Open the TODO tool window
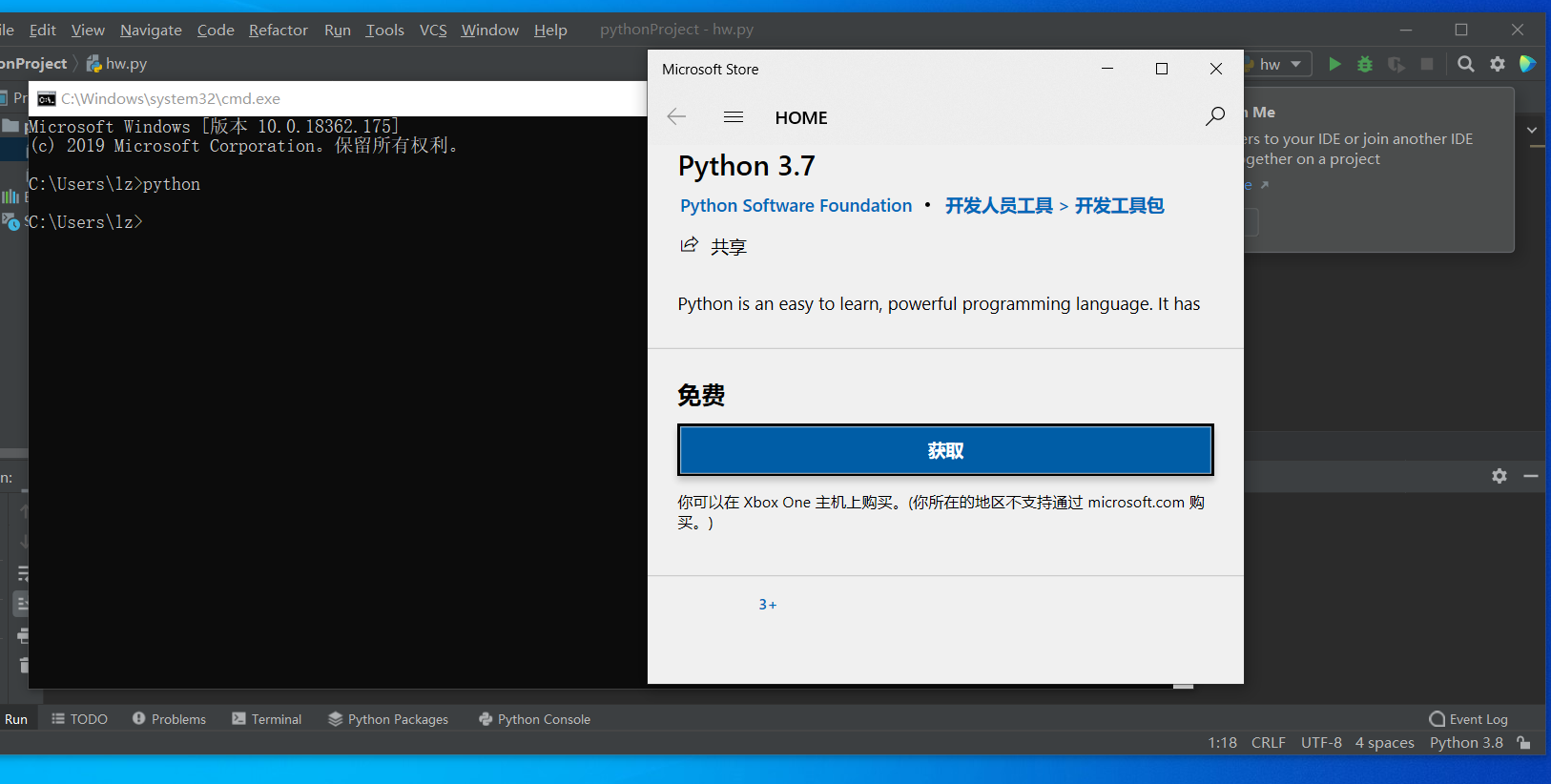This screenshot has height=784, width=1551. click(x=79, y=719)
